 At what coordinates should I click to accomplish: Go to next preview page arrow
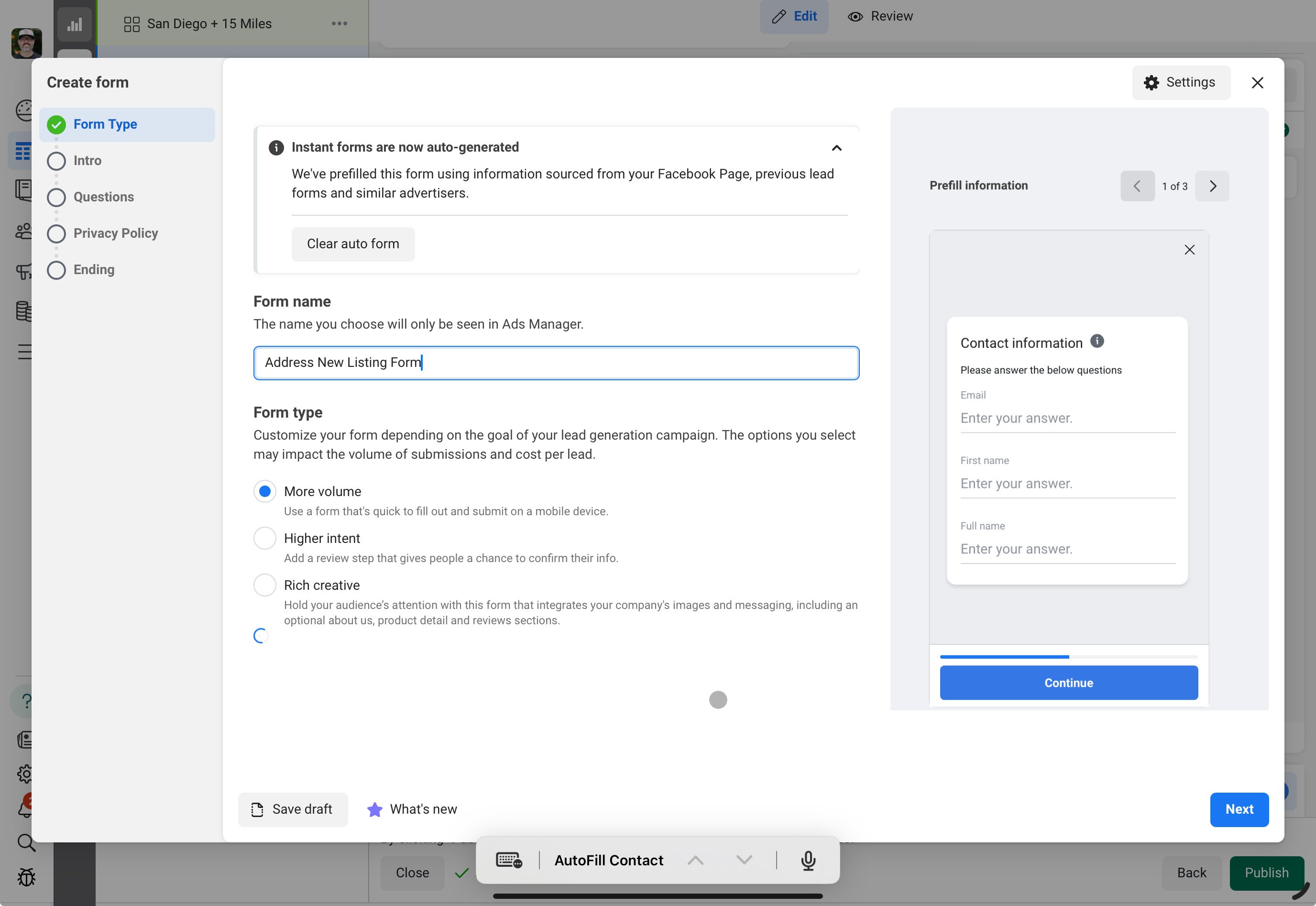1212,186
